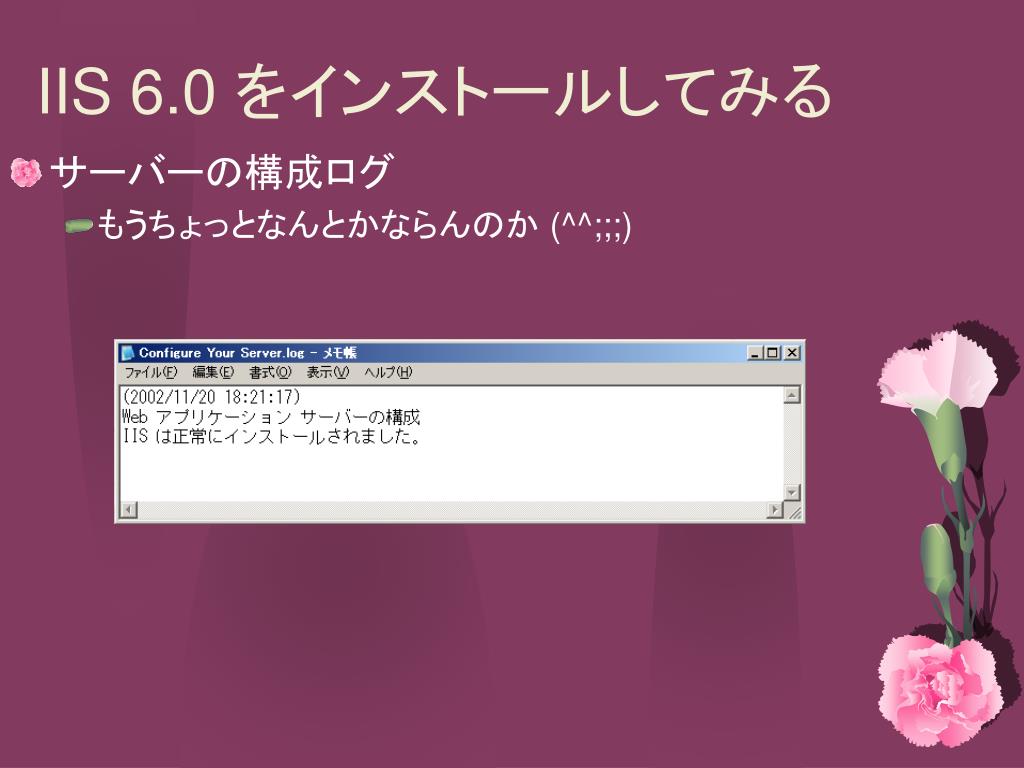Click the bullet text 'サーバーの構成ログ'
1024x768 pixels.
[222, 172]
